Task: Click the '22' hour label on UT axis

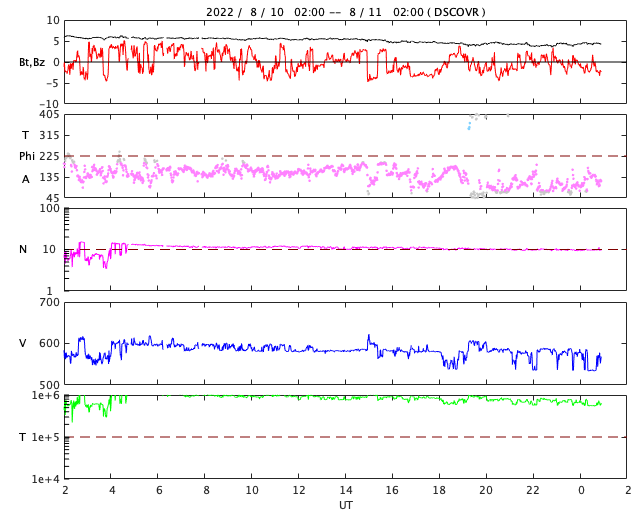Action: pos(533,490)
